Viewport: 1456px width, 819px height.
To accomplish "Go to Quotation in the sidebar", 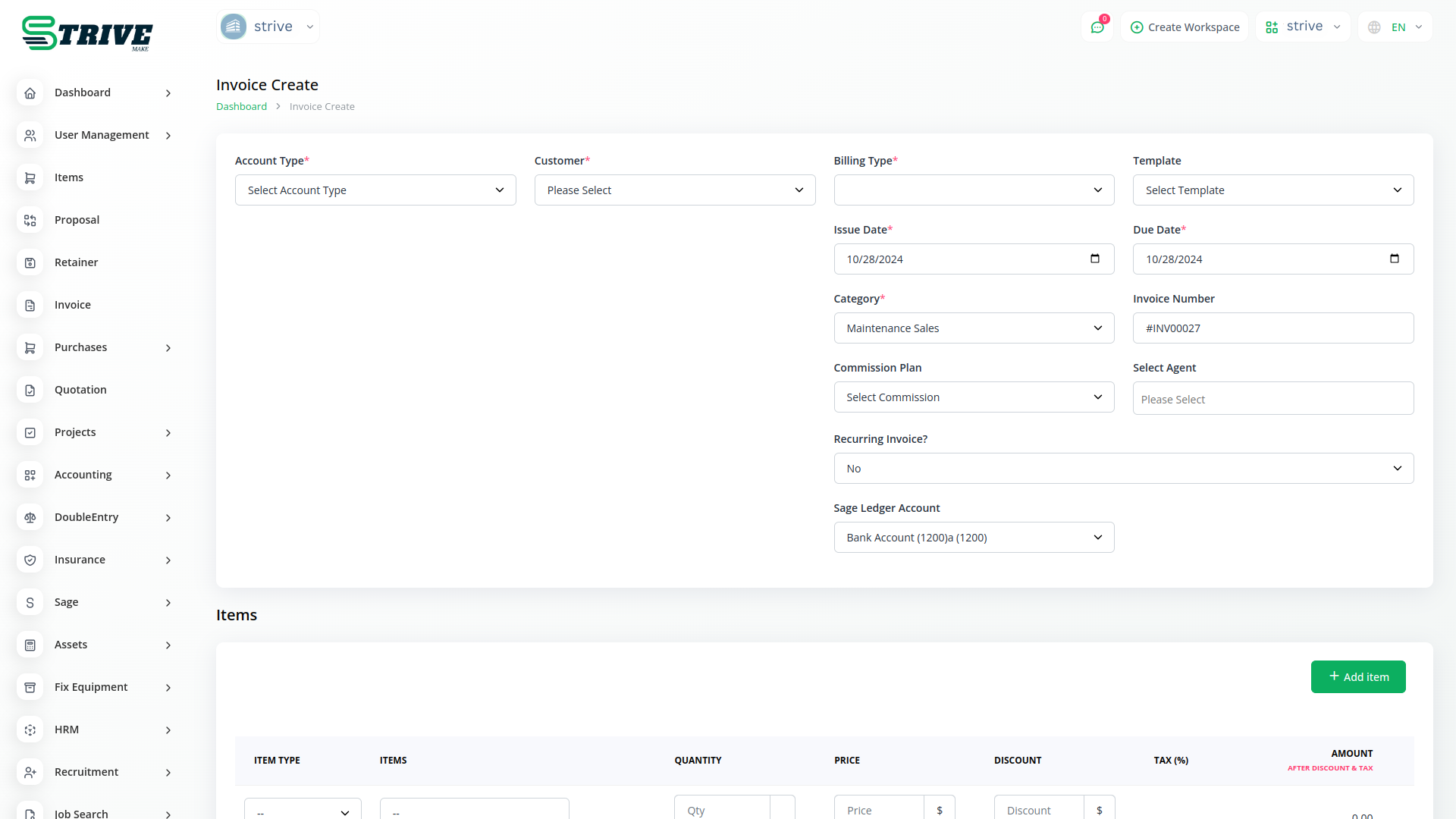I will coord(80,390).
